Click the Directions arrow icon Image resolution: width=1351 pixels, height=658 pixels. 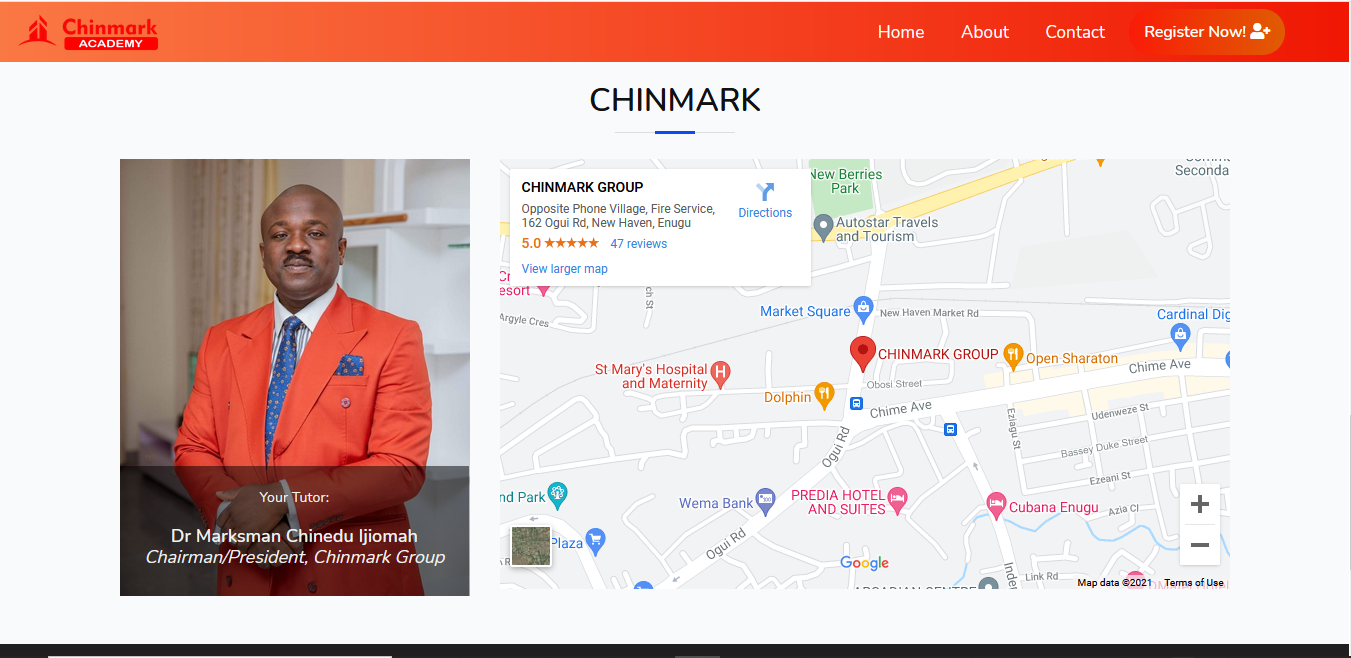pos(765,192)
